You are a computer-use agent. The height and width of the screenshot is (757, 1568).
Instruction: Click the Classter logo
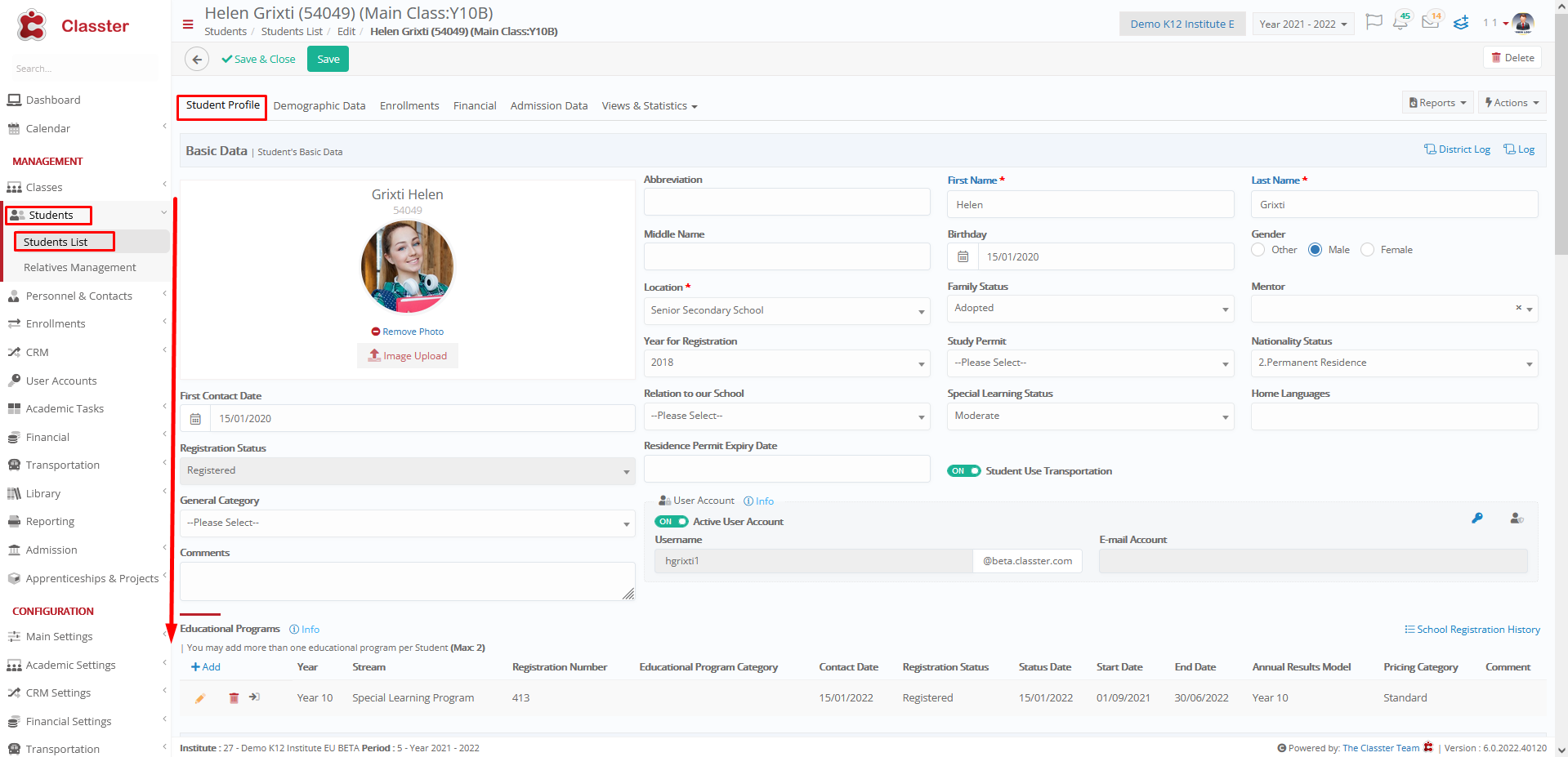click(73, 25)
